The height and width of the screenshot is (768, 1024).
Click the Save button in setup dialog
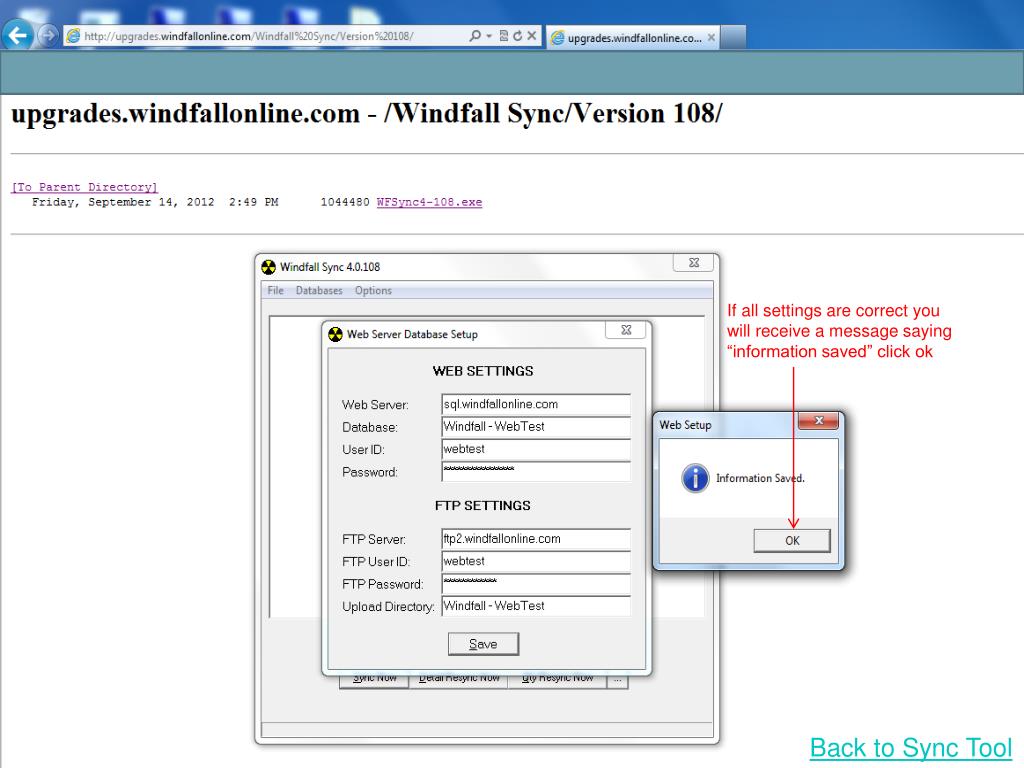coord(483,644)
